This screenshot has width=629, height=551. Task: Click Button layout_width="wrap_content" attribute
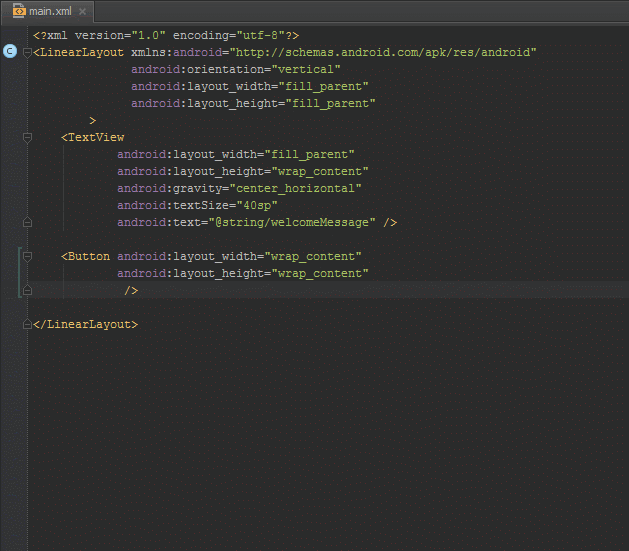point(239,257)
